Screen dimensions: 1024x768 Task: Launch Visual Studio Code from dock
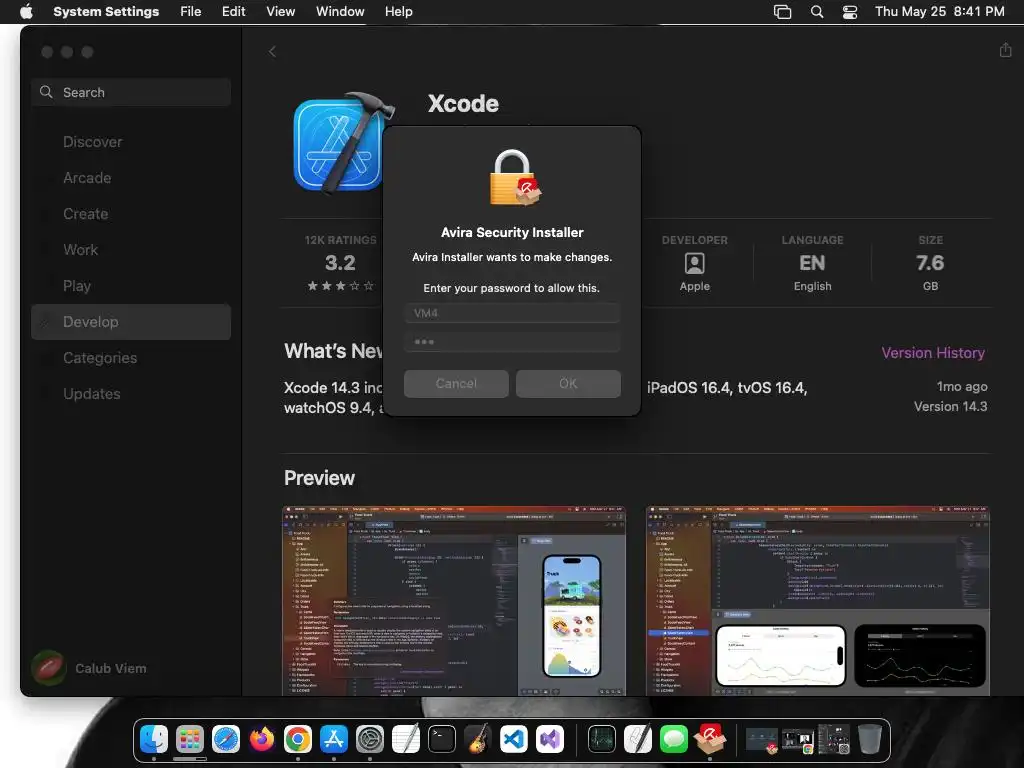513,739
